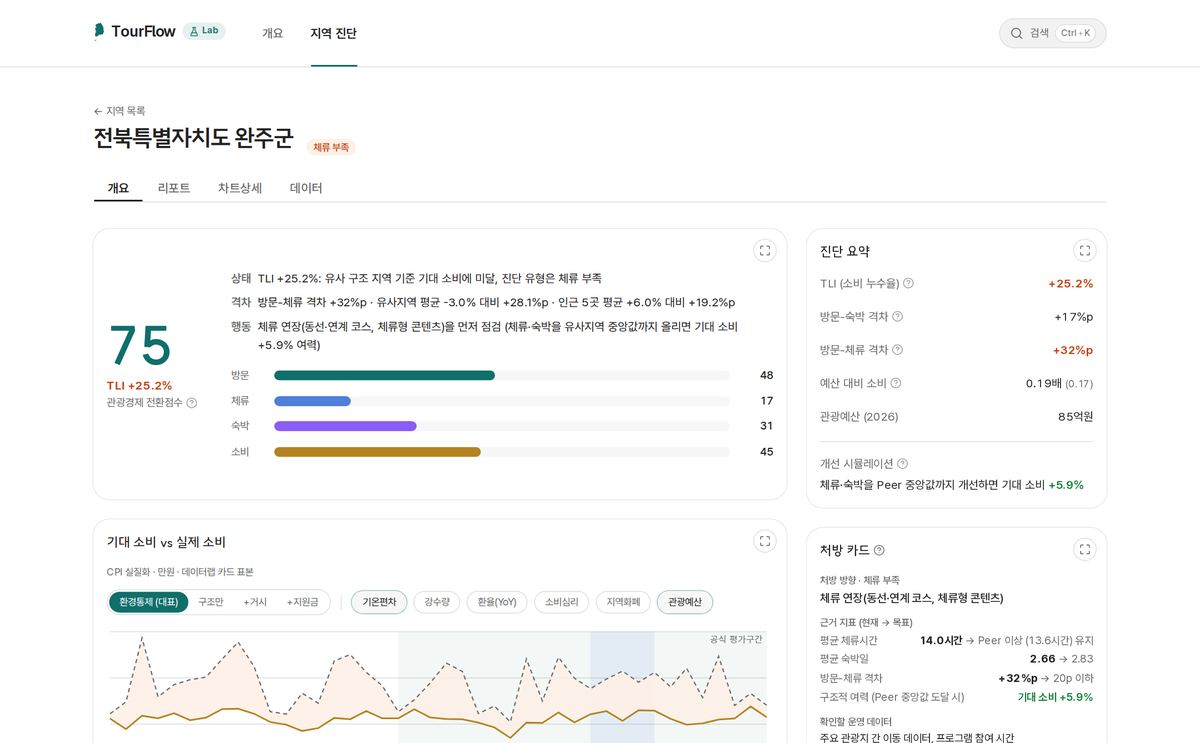Click the +17%p 방문-숙박 격차 value
This screenshot has height=743, width=1200.
tap(1073, 317)
